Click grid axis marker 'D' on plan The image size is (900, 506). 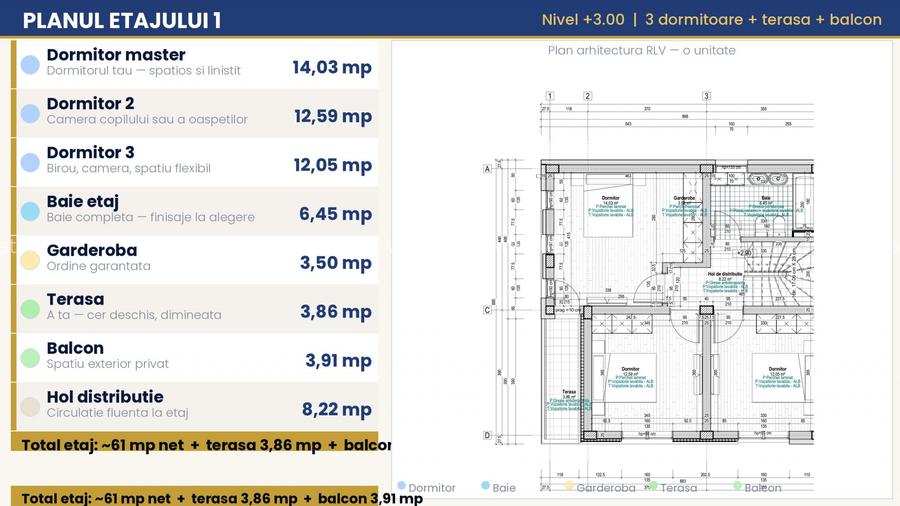tap(487, 435)
